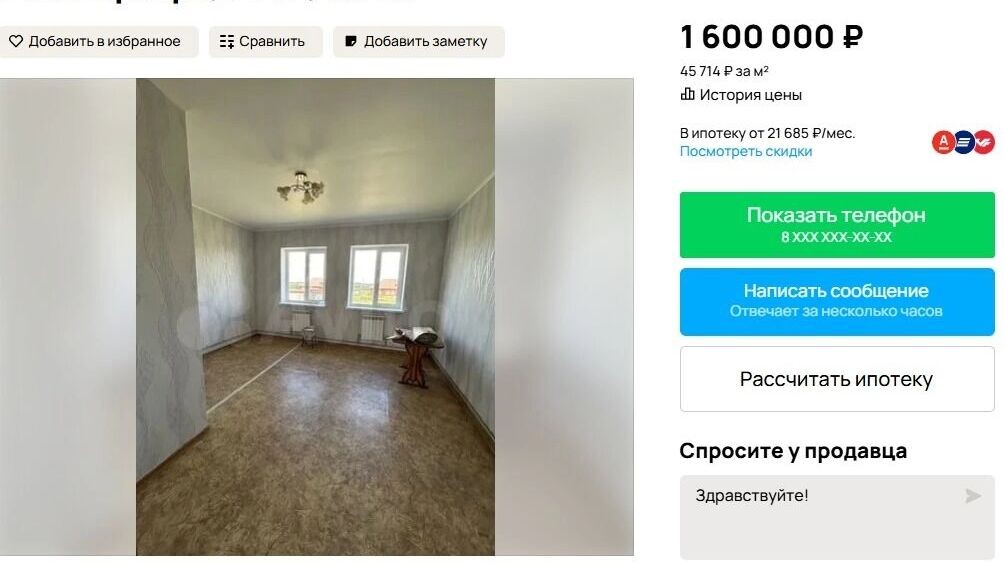
Task: Open the main apartment room photo
Action: [x=315, y=317]
